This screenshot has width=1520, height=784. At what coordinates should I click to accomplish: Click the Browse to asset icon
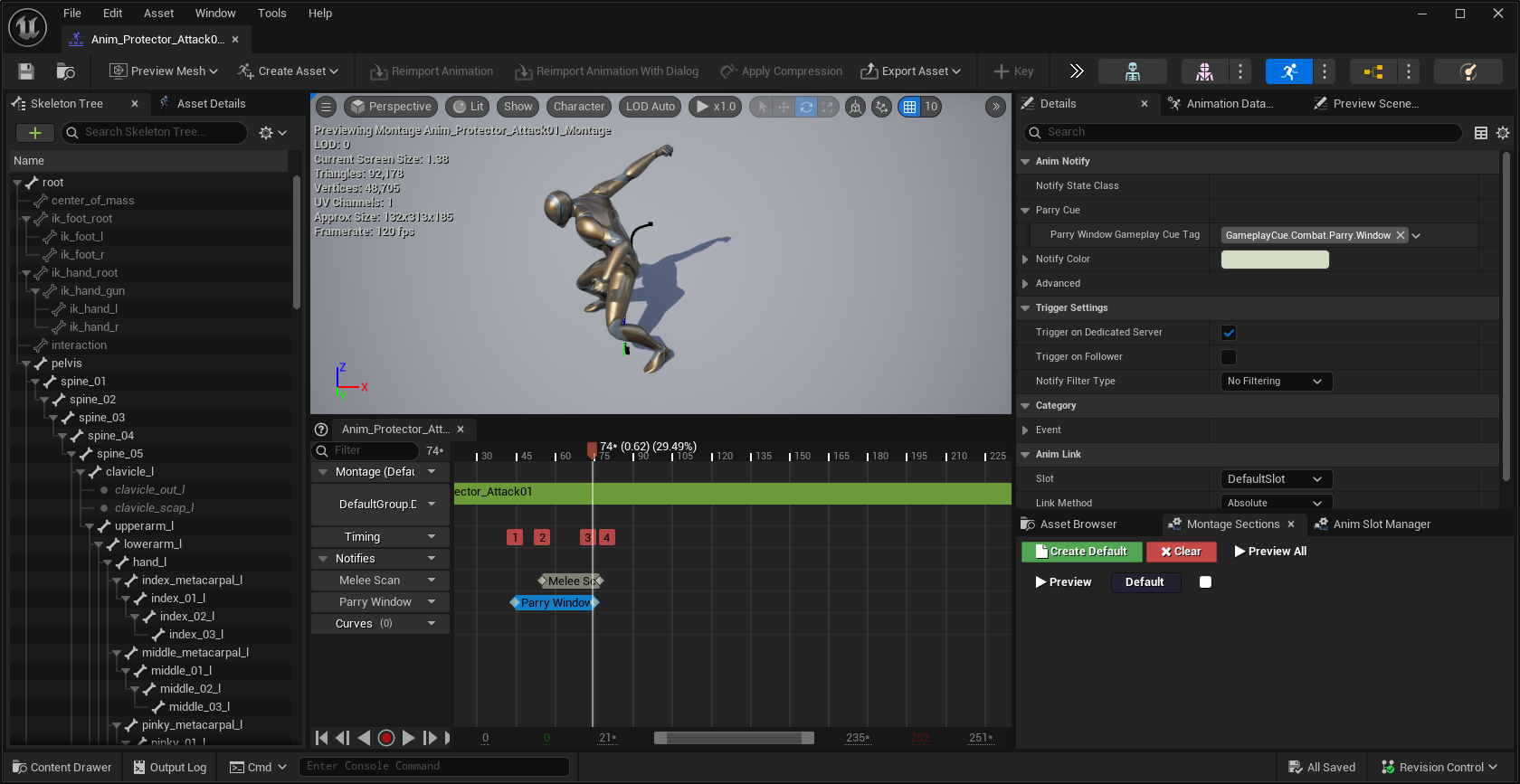click(x=65, y=71)
